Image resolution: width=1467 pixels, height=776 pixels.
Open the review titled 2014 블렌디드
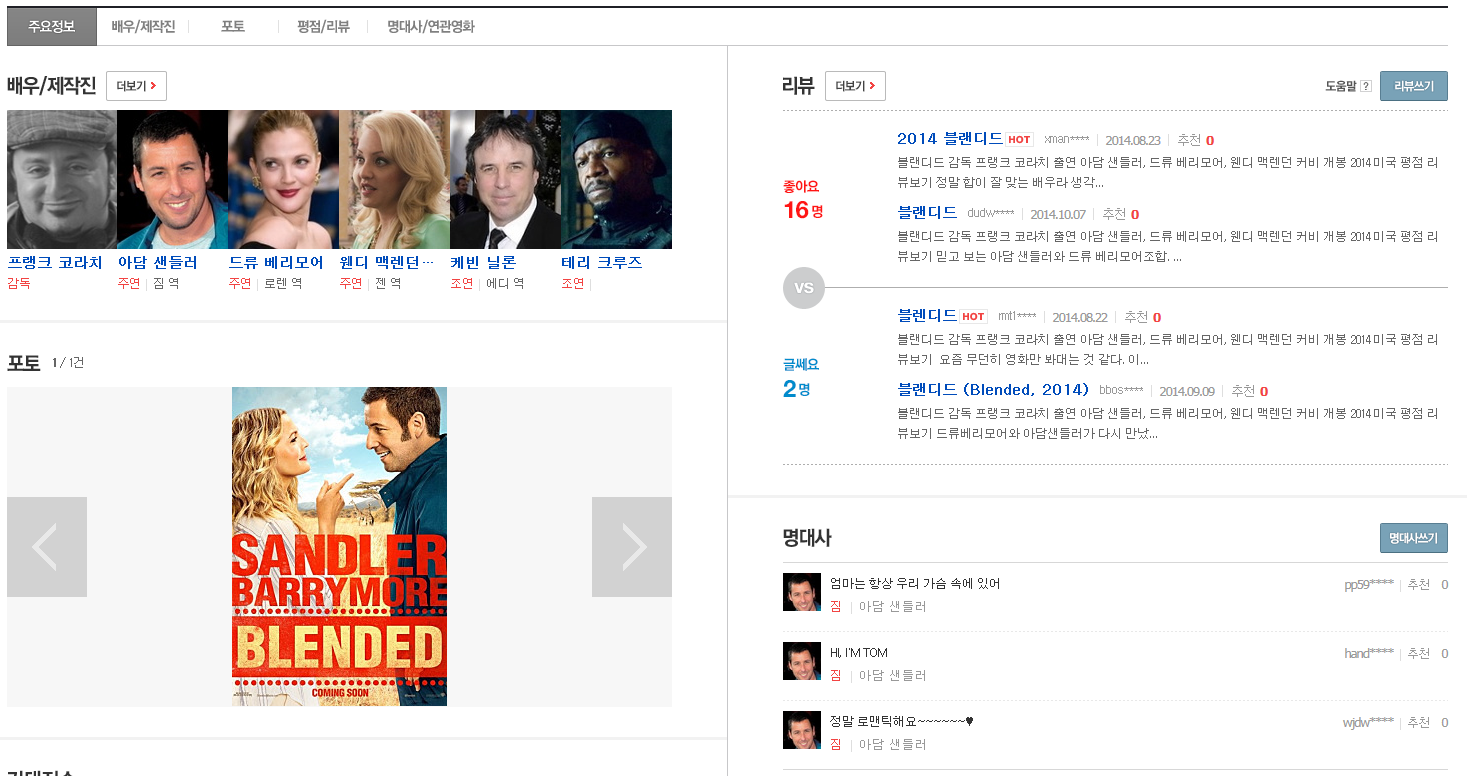pos(949,139)
